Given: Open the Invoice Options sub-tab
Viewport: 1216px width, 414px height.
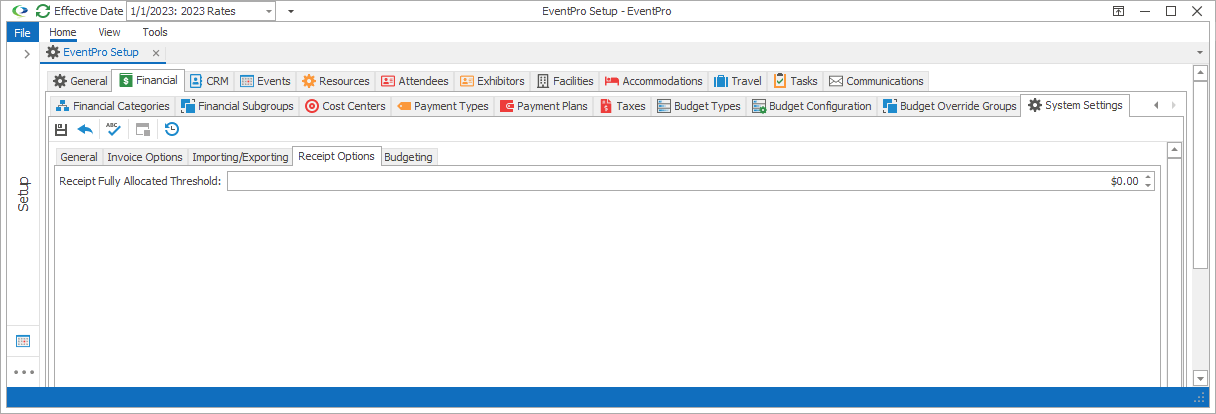Looking at the screenshot, I should click(145, 157).
